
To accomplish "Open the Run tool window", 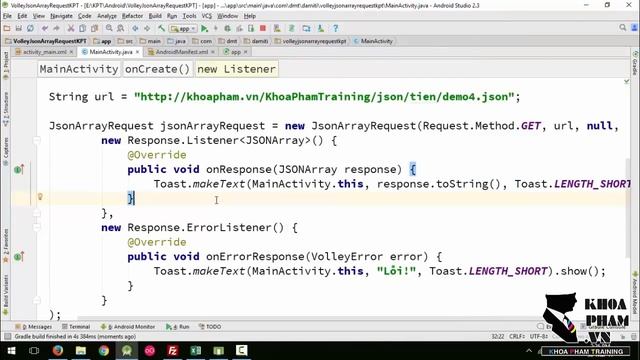I will 178,327.
